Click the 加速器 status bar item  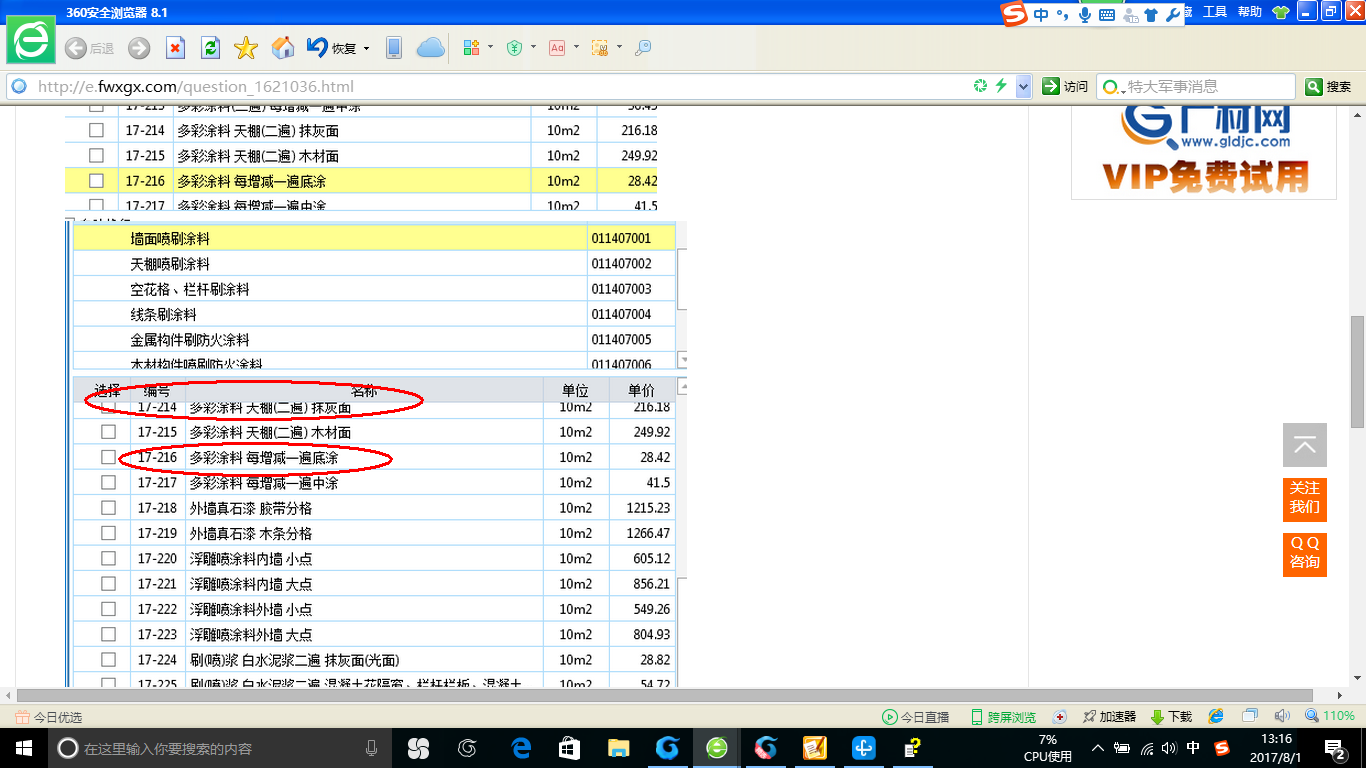pos(1109,717)
